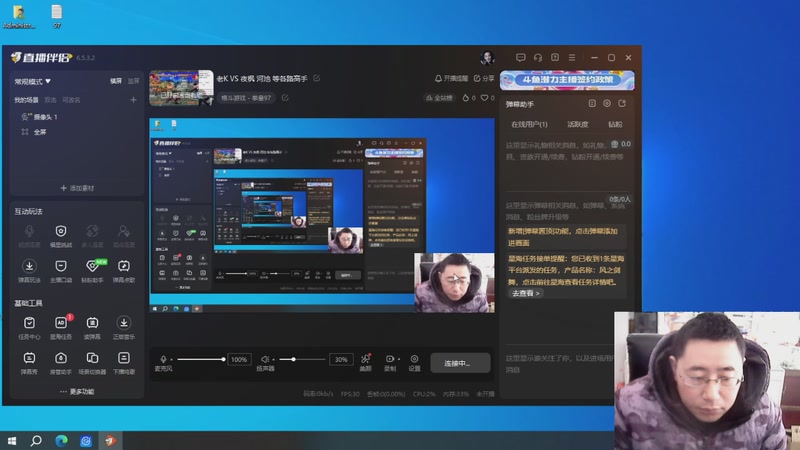Click the stream cover thumbnail
800x450 pixels.
point(181,88)
